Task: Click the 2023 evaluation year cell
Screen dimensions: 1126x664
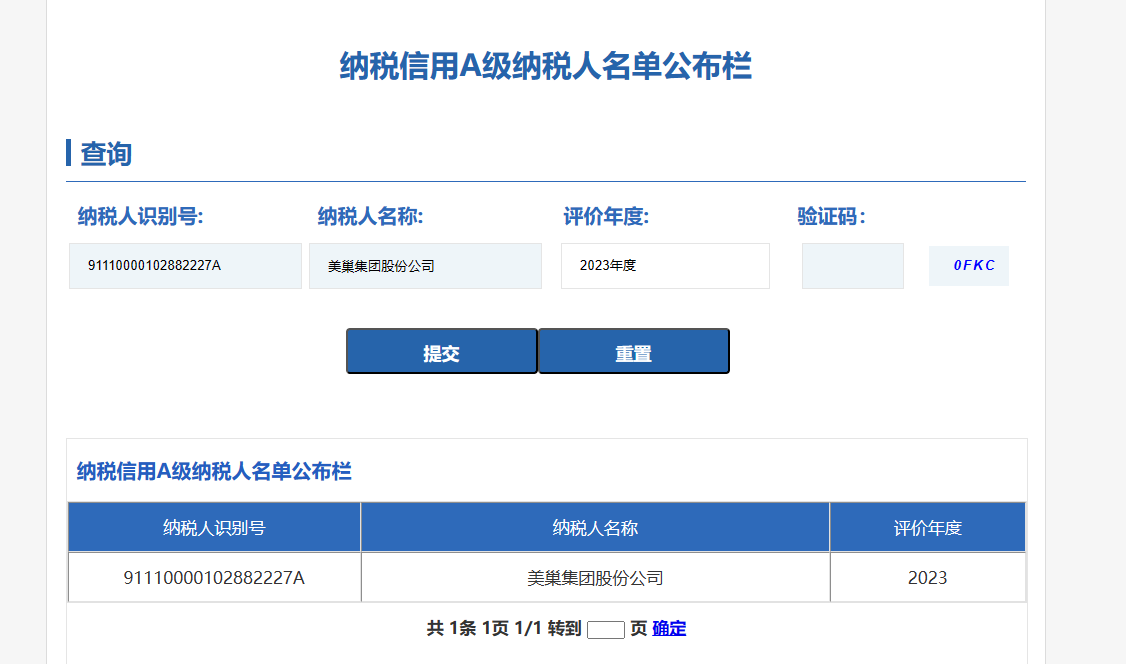Action: pyautogui.click(x=927, y=577)
